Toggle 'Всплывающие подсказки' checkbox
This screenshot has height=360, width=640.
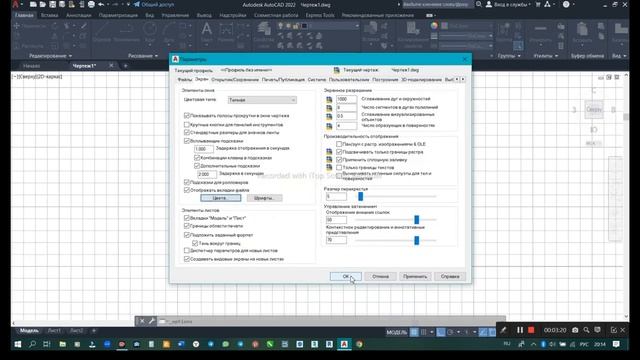(187, 141)
